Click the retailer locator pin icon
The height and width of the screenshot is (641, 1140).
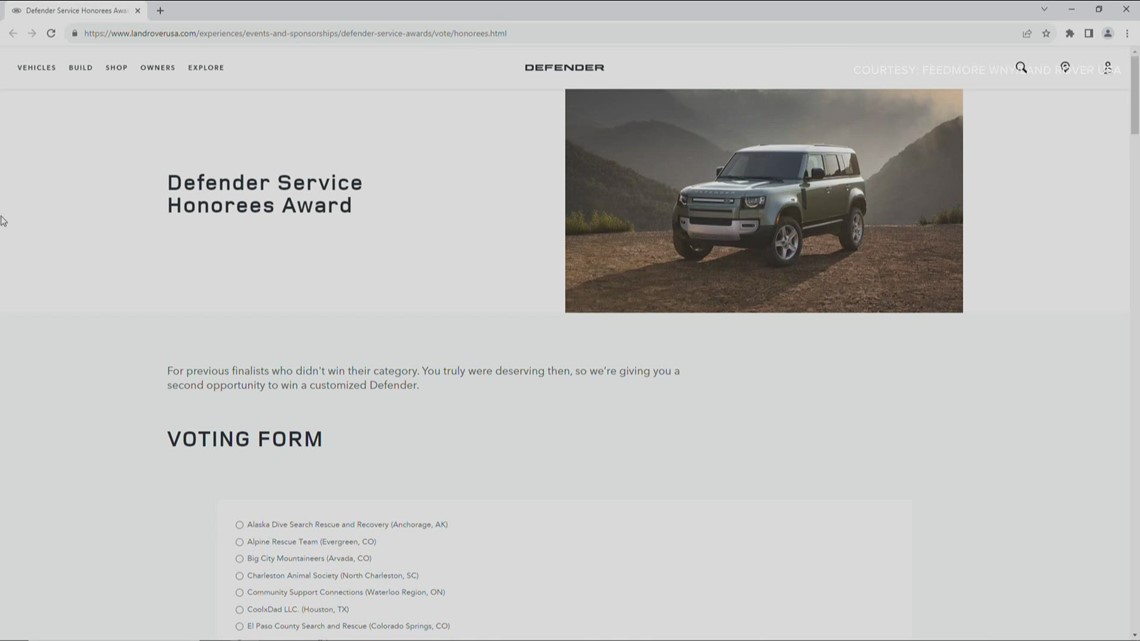point(1065,68)
